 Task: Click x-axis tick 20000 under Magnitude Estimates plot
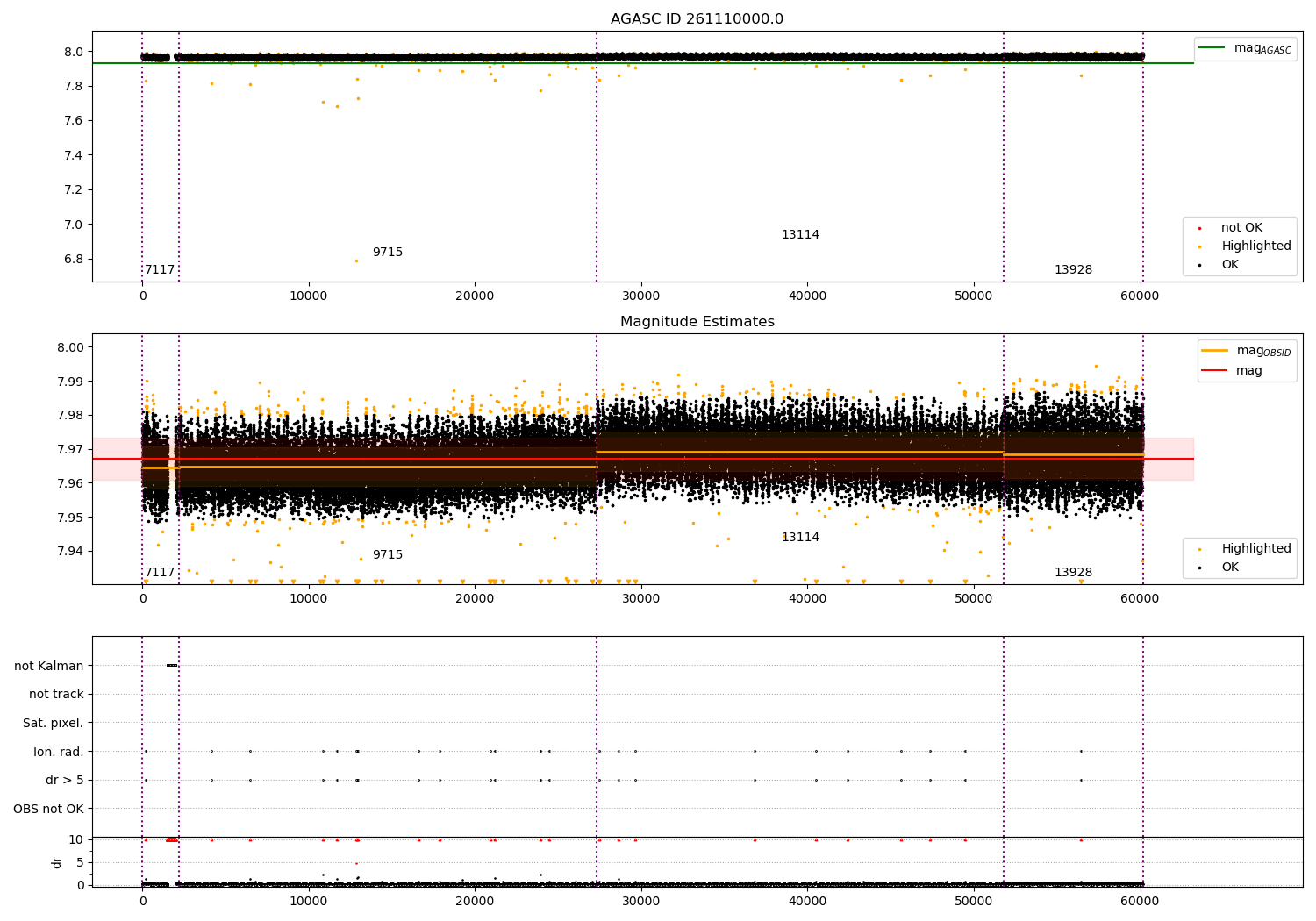pyautogui.click(x=475, y=599)
